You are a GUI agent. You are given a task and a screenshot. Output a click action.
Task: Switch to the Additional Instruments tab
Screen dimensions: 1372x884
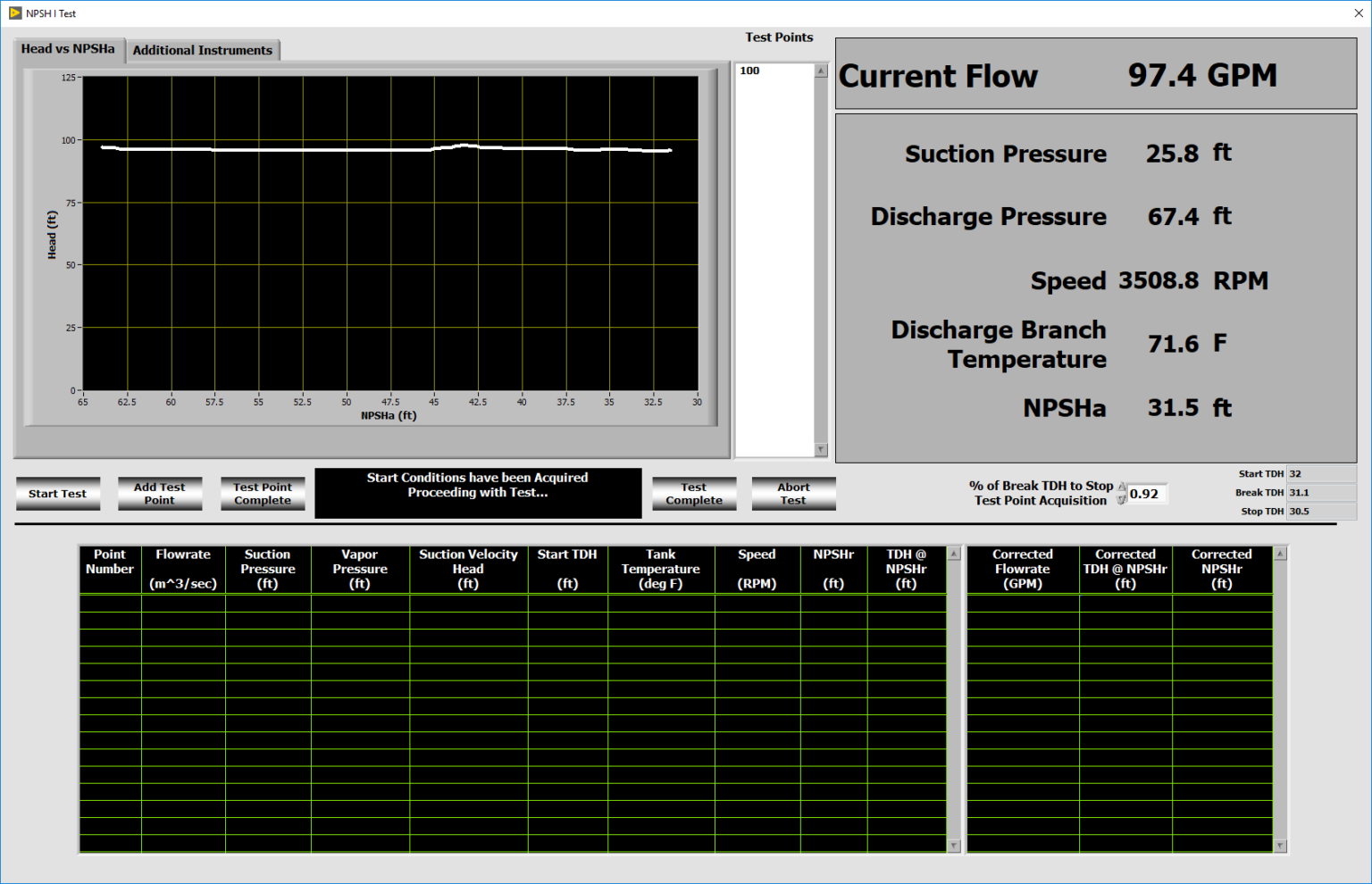tap(203, 50)
